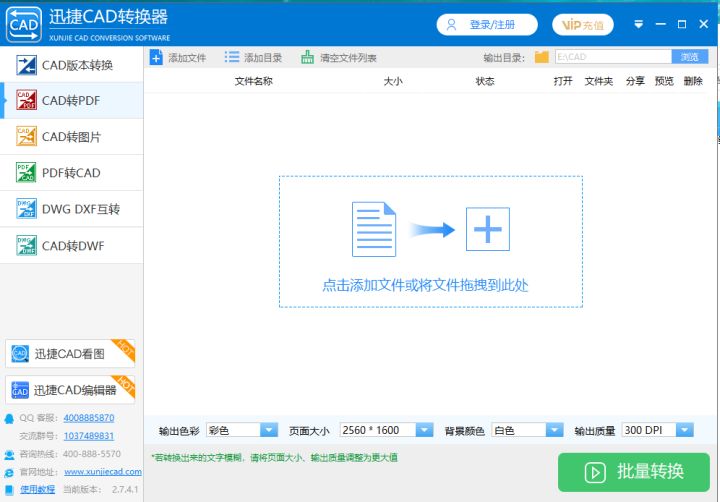Screen dimensions: 720x502
Task: Launch 迅捷CAD编辑器 from the sidebar
Action: [70, 389]
